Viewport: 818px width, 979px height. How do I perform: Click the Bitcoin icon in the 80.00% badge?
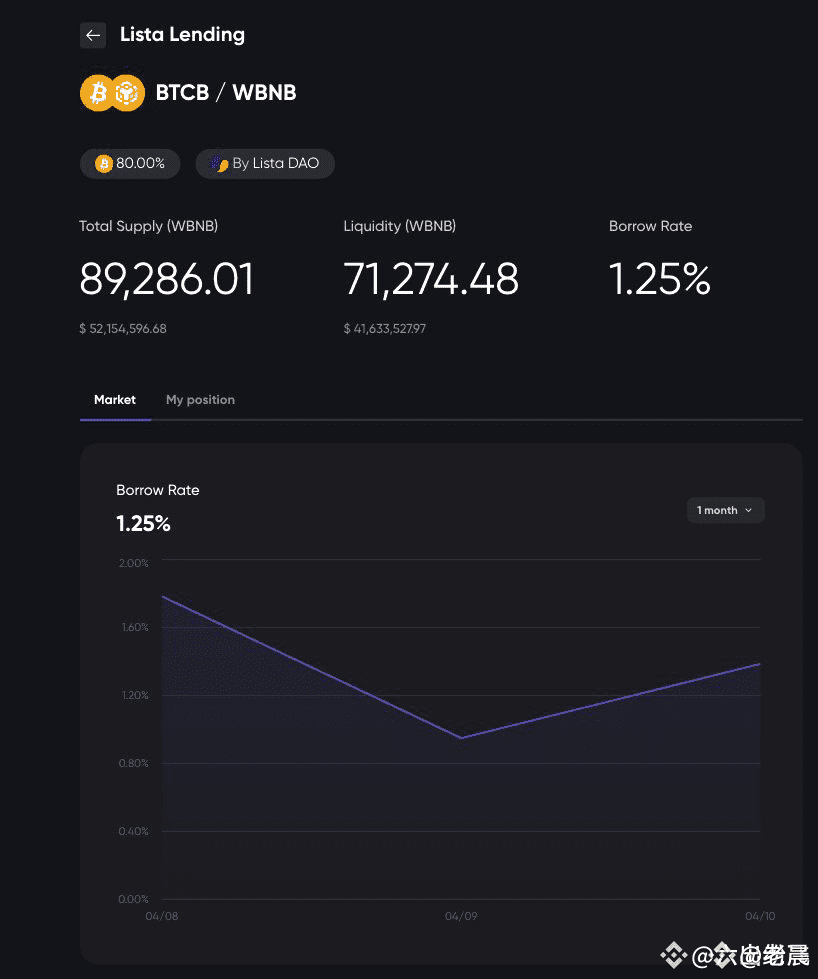tap(103, 163)
